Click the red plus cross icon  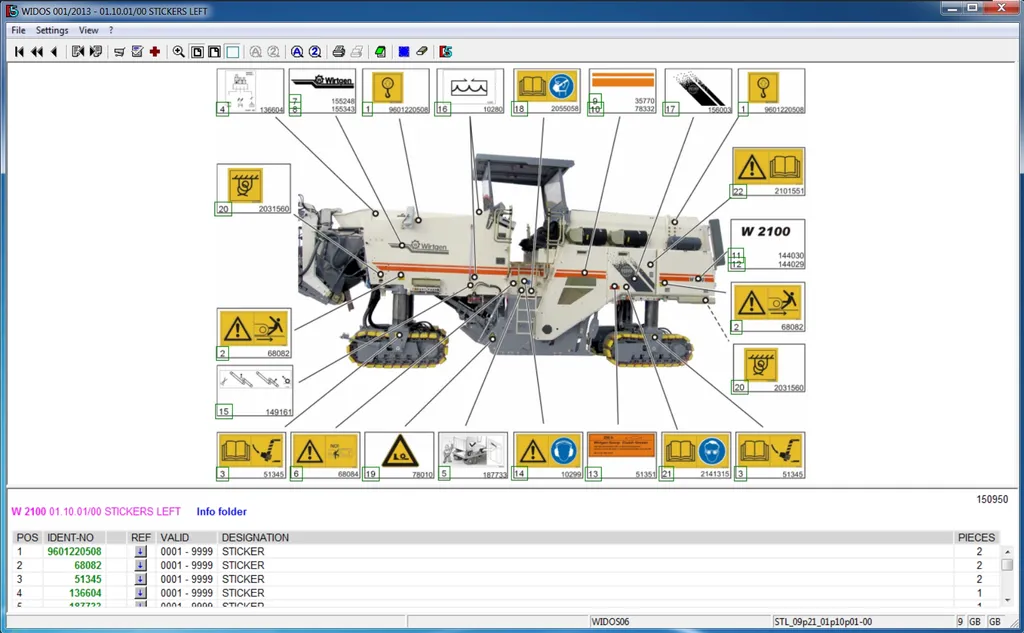tap(155, 52)
